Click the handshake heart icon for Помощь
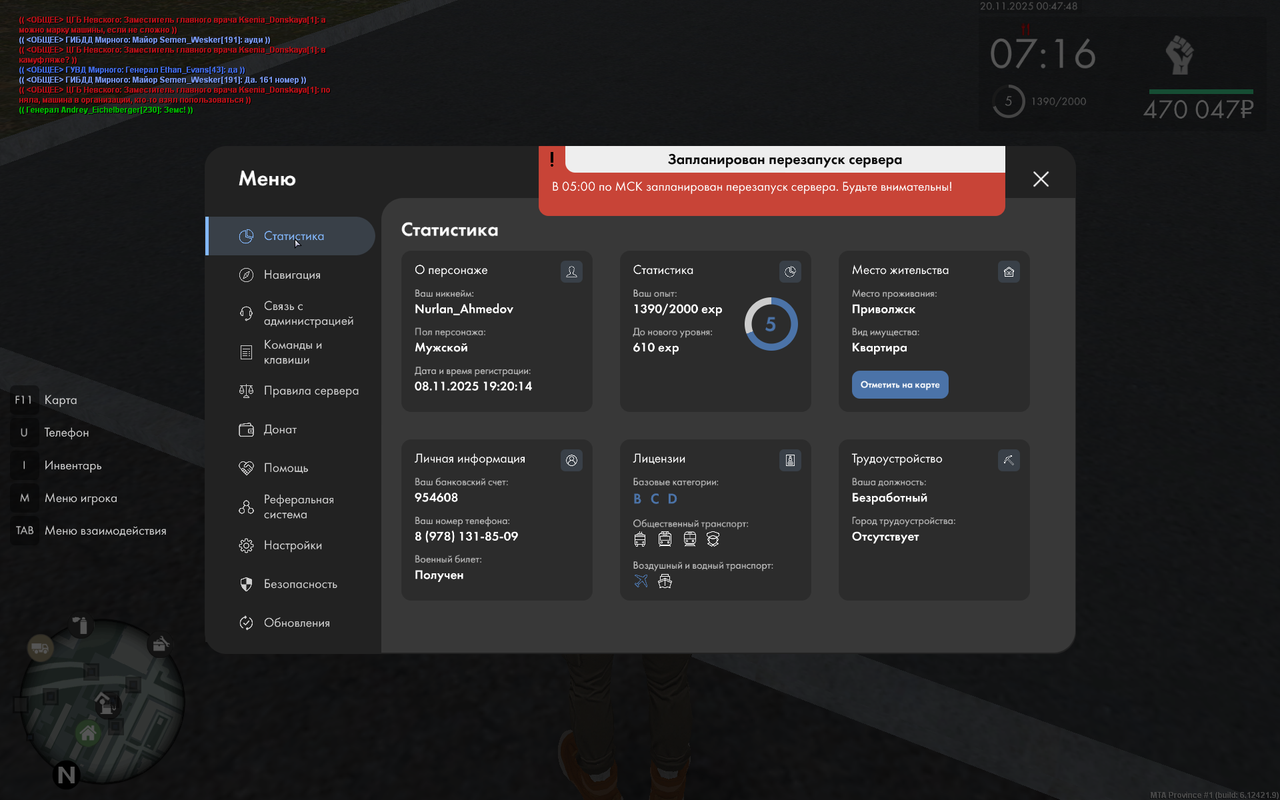This screenshot has height=800, width=1280. coord(246,468)
